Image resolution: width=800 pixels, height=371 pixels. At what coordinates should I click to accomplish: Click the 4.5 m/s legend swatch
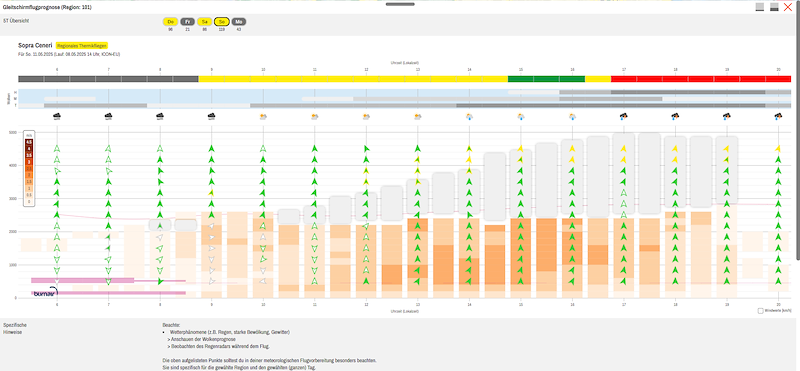(29, 142)
